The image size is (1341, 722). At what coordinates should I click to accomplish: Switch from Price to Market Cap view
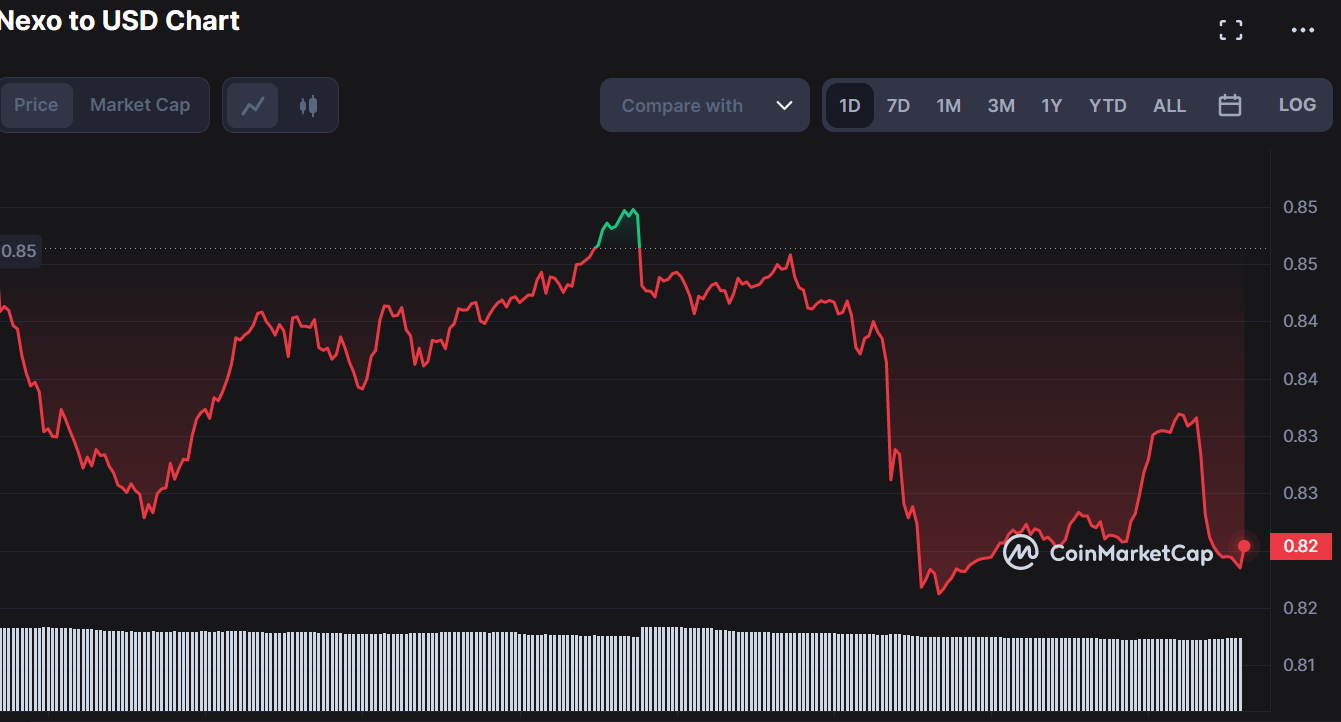click(x=140, y=104)
